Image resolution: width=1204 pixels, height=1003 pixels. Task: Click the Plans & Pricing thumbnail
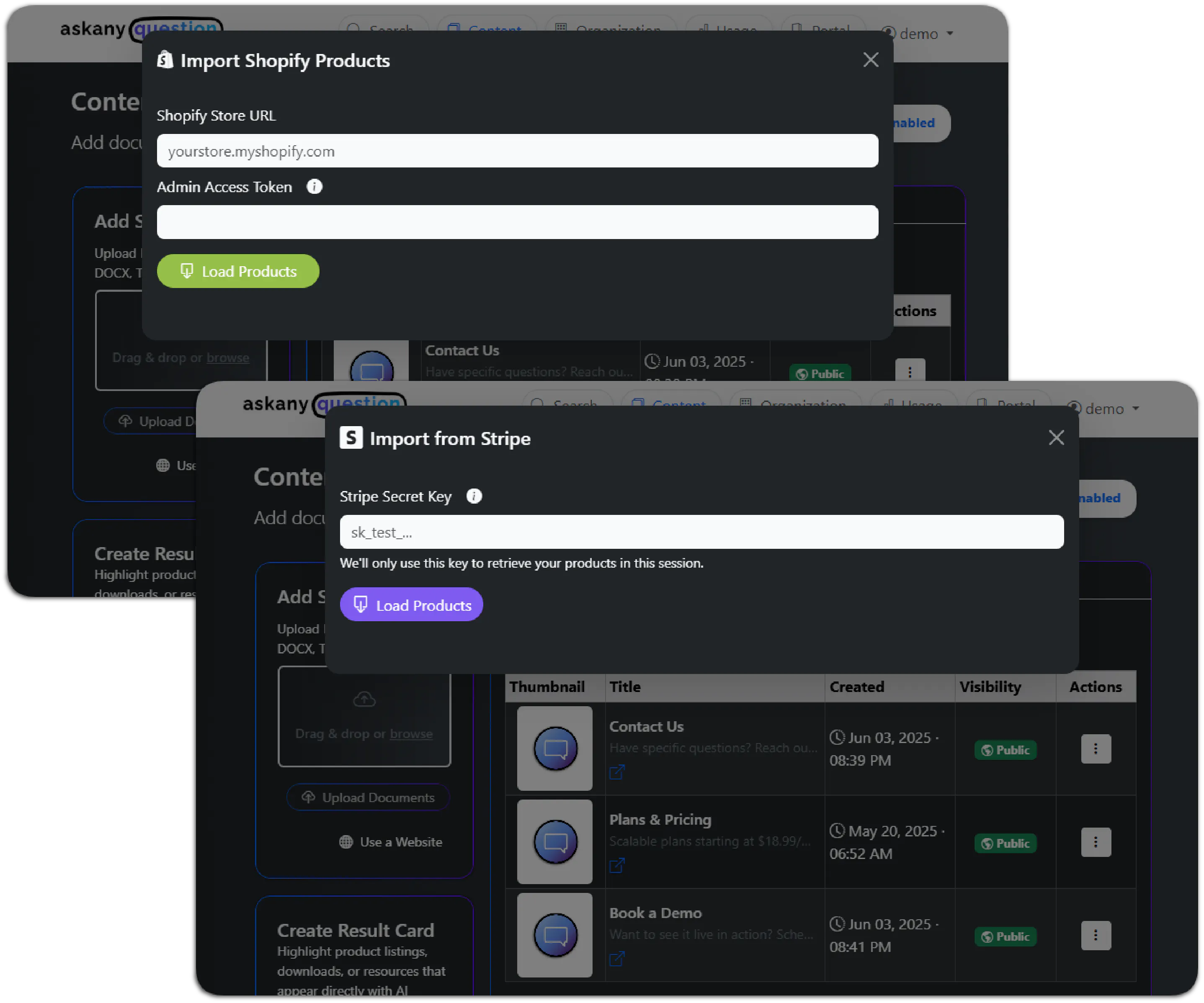point(555,842)
